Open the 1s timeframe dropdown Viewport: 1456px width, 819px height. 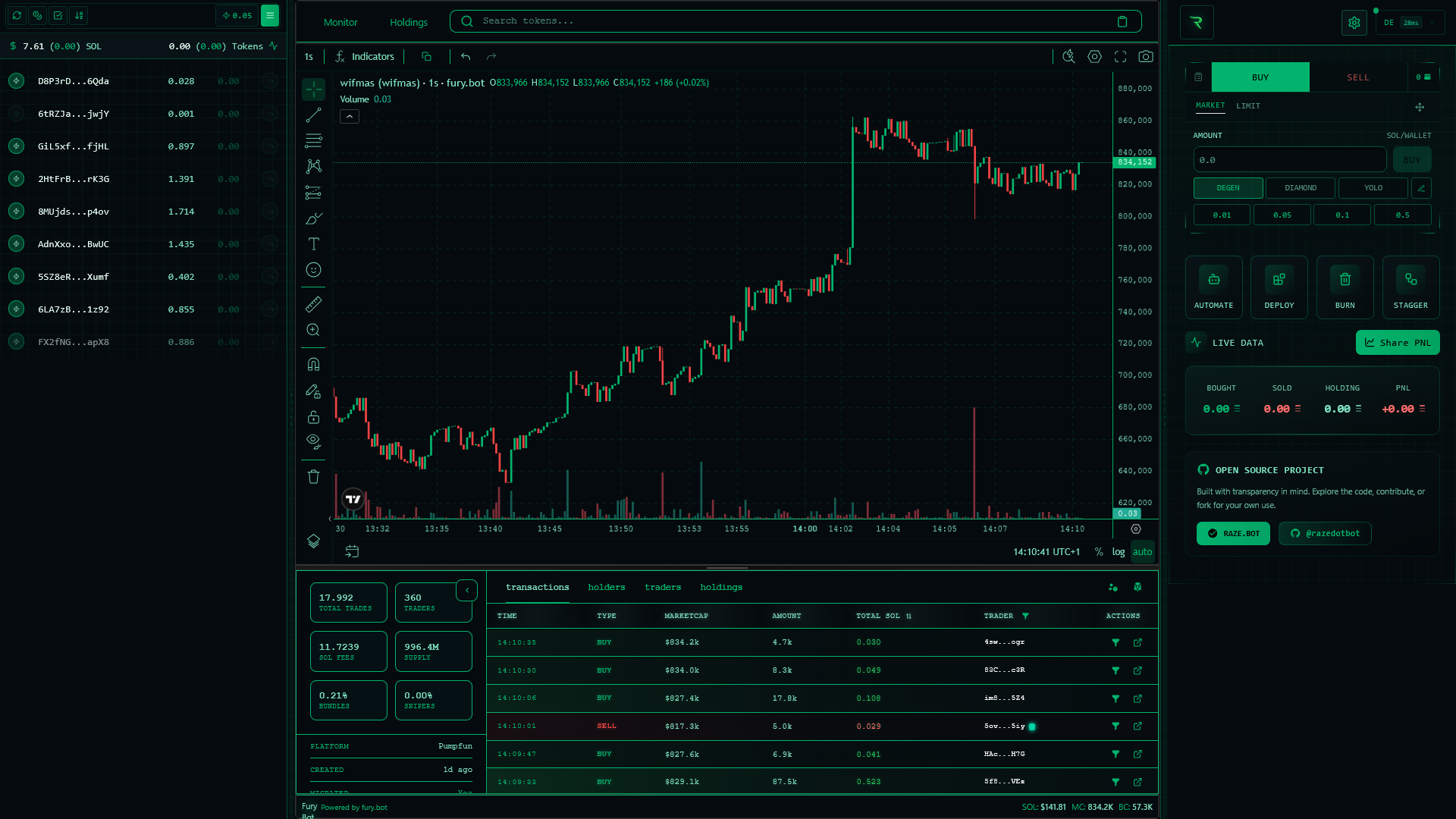(x=309, y=57)
